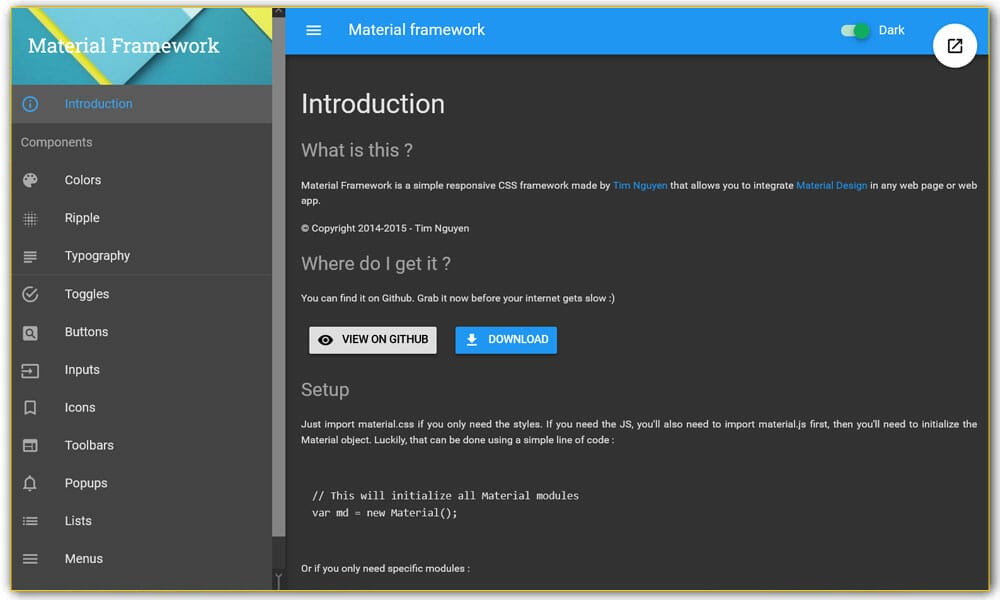
Task: Click the Inputs arrow-box icon
Action: click(30, 370)
